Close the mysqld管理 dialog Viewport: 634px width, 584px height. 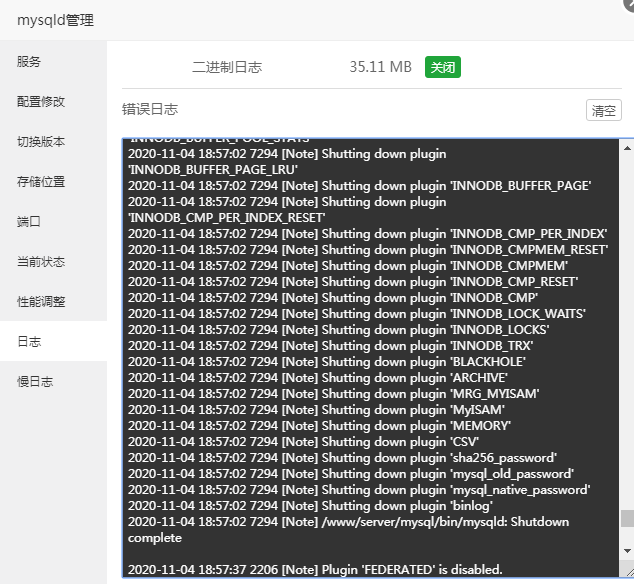(x=629, y=4)
